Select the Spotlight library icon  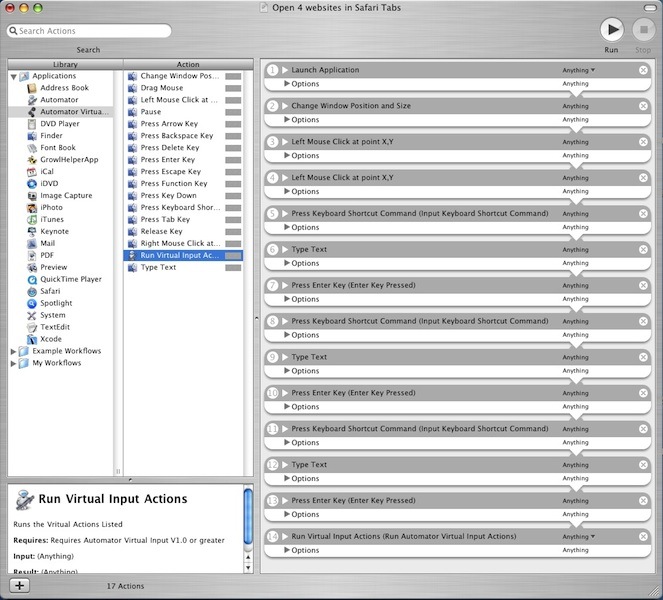32,303
